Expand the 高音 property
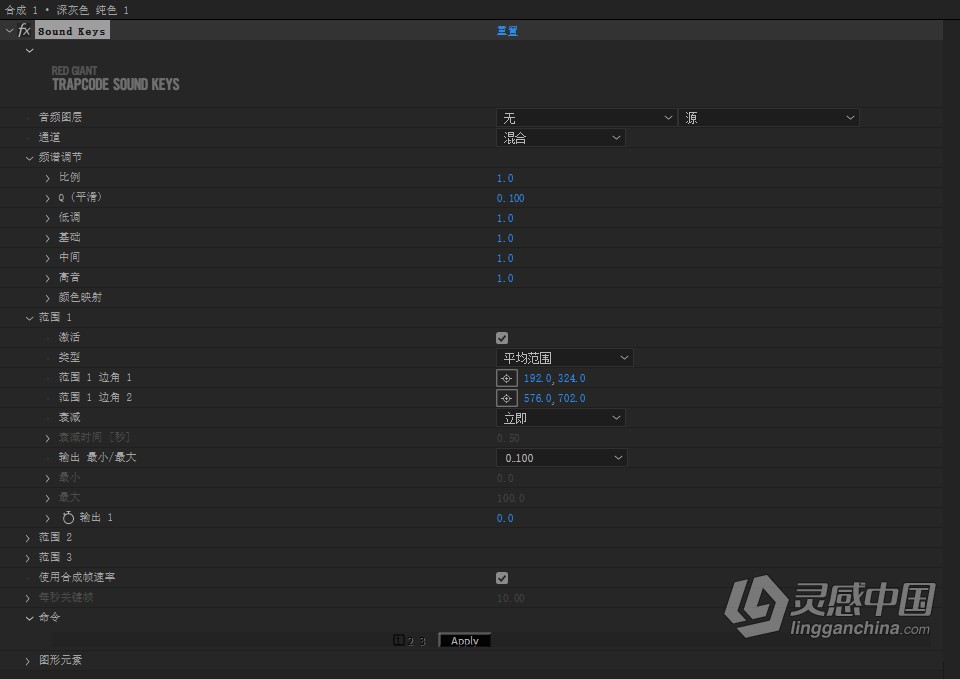 [48, 278]
